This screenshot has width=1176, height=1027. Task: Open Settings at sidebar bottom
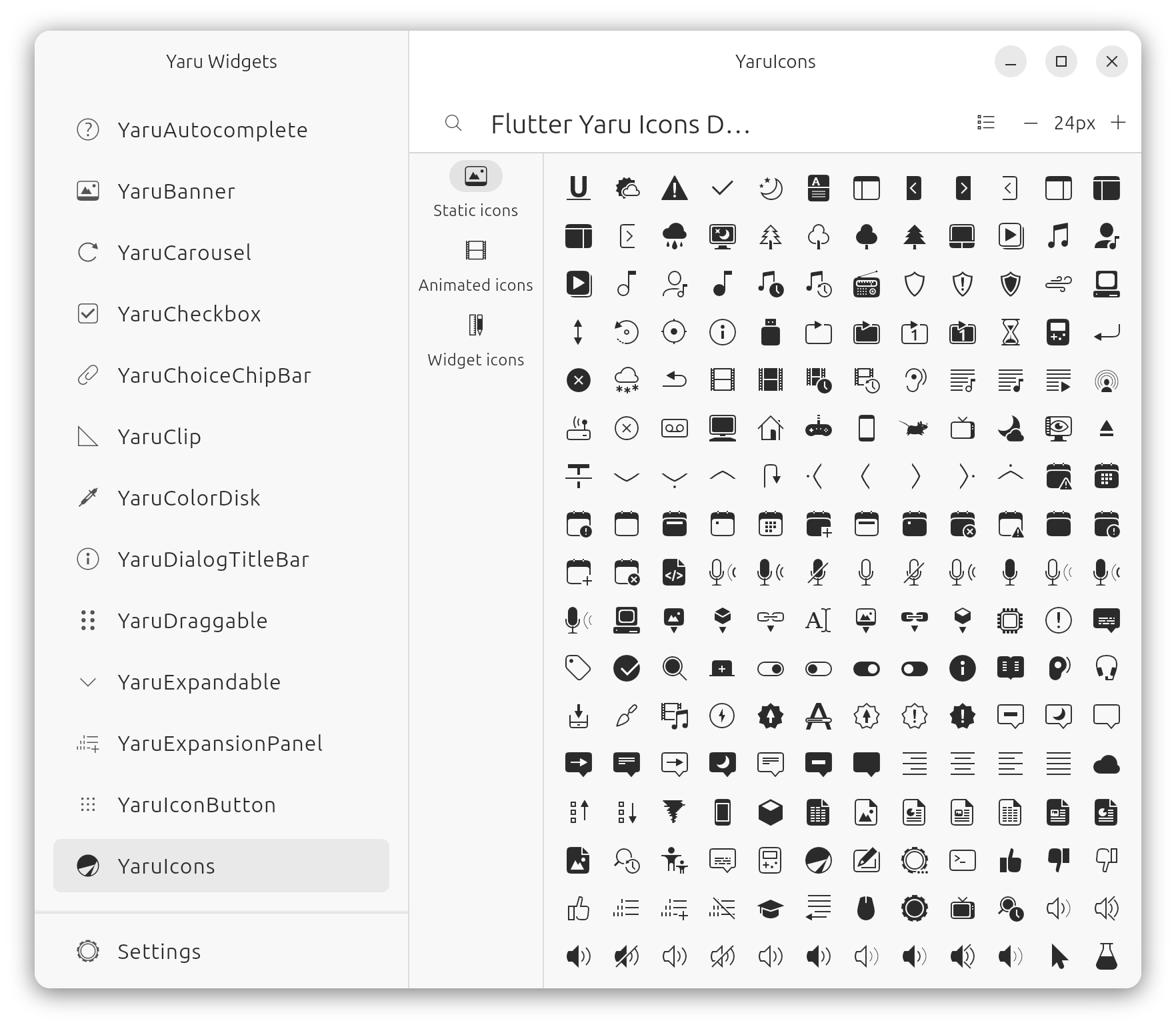tap(221, 951)
